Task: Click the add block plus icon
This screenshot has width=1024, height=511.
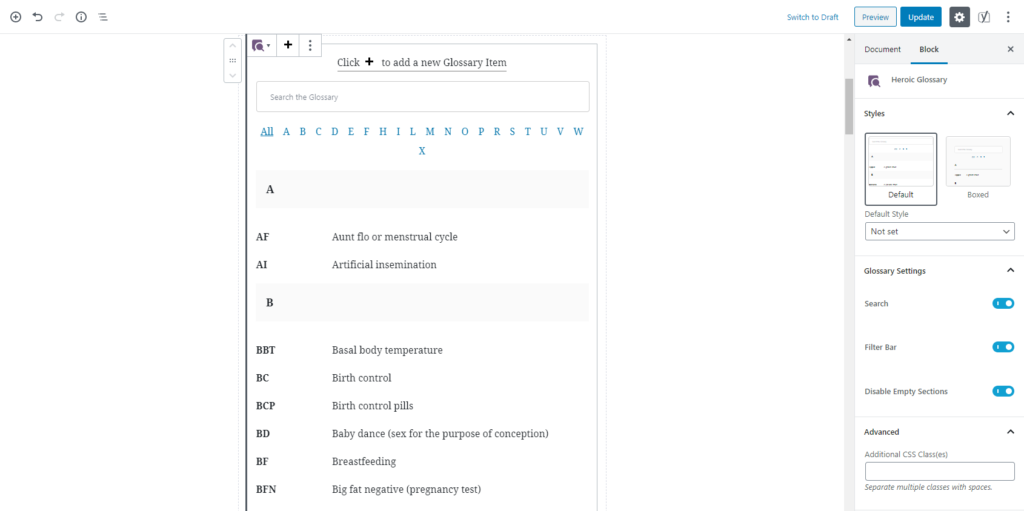Action: (15, 17)
